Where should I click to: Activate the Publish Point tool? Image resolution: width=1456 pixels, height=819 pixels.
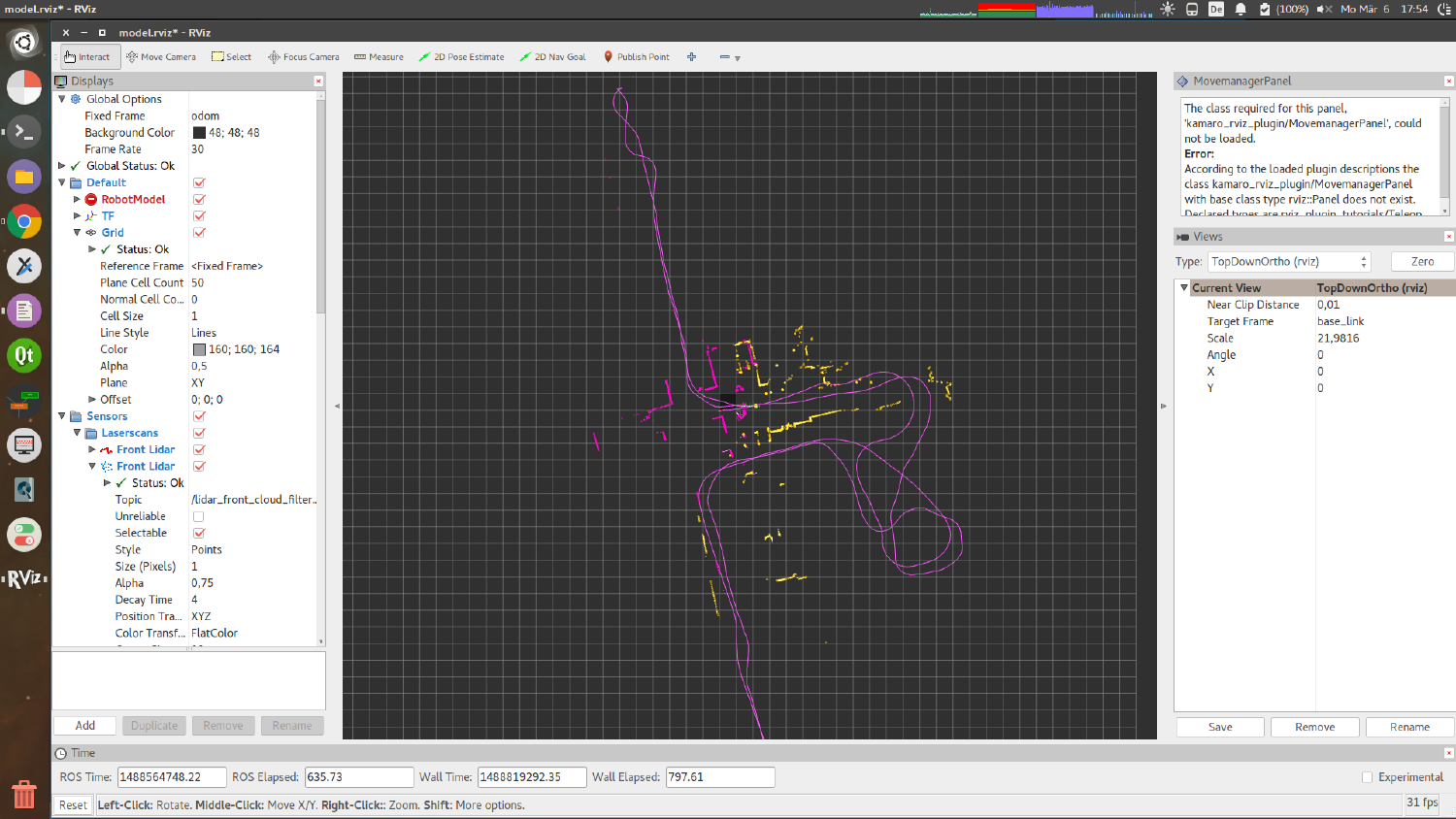(637, 56)
